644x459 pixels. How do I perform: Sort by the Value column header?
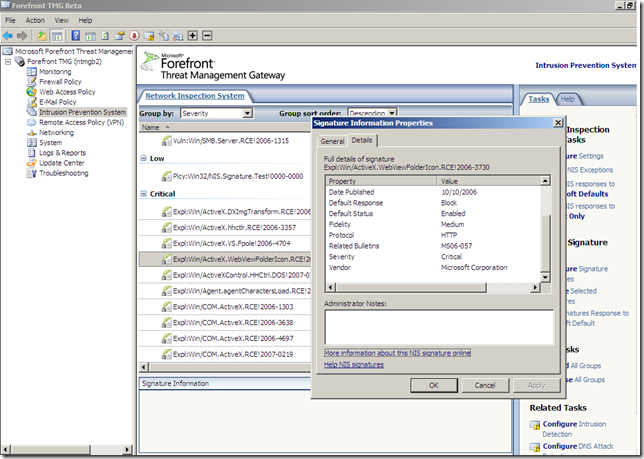(489, 181)
